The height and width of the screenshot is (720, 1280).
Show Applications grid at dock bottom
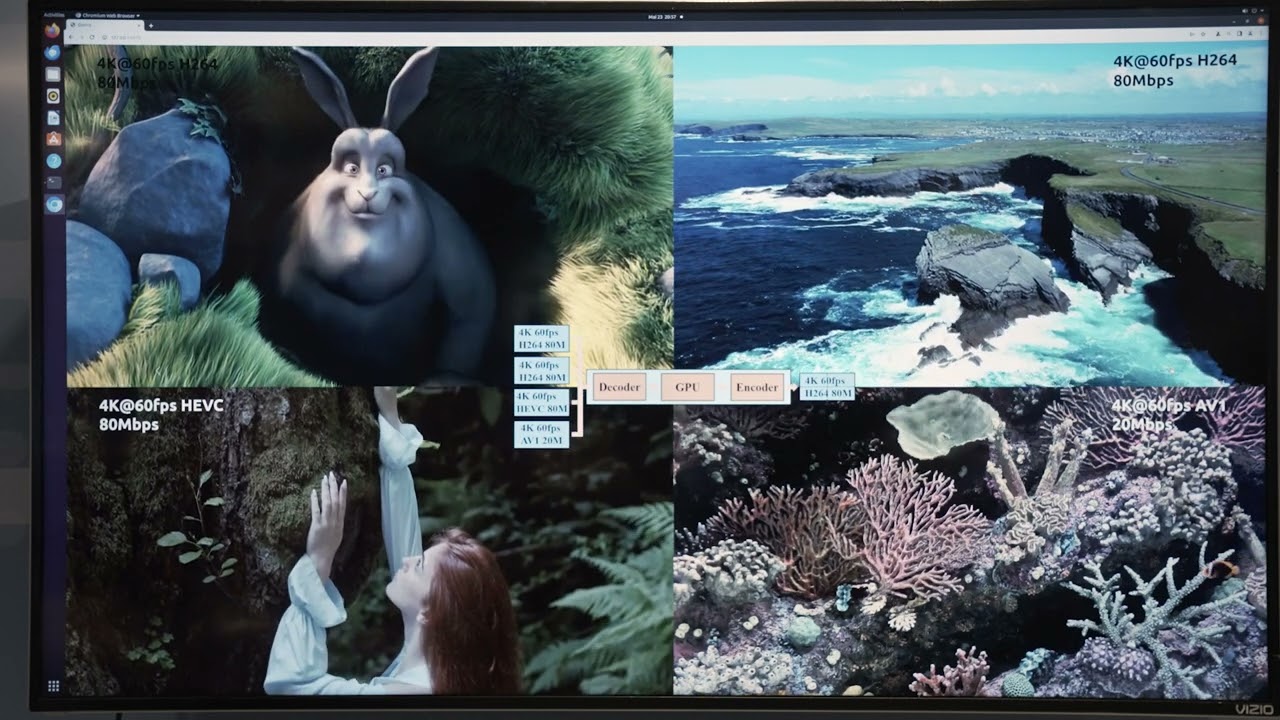(53, 686)
